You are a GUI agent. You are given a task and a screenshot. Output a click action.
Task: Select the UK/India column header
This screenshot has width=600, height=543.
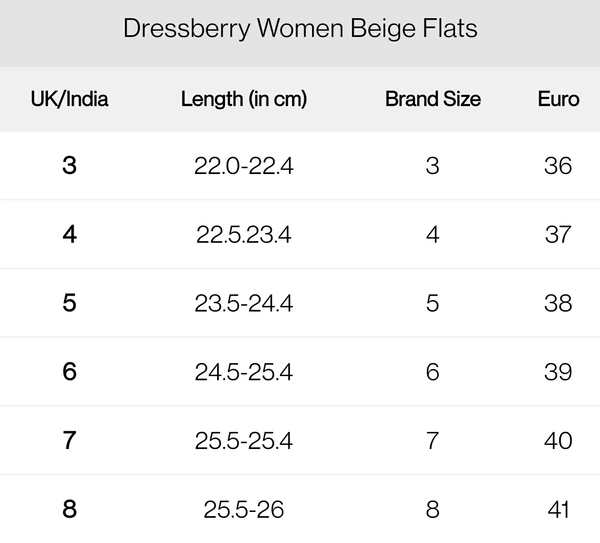69,99
